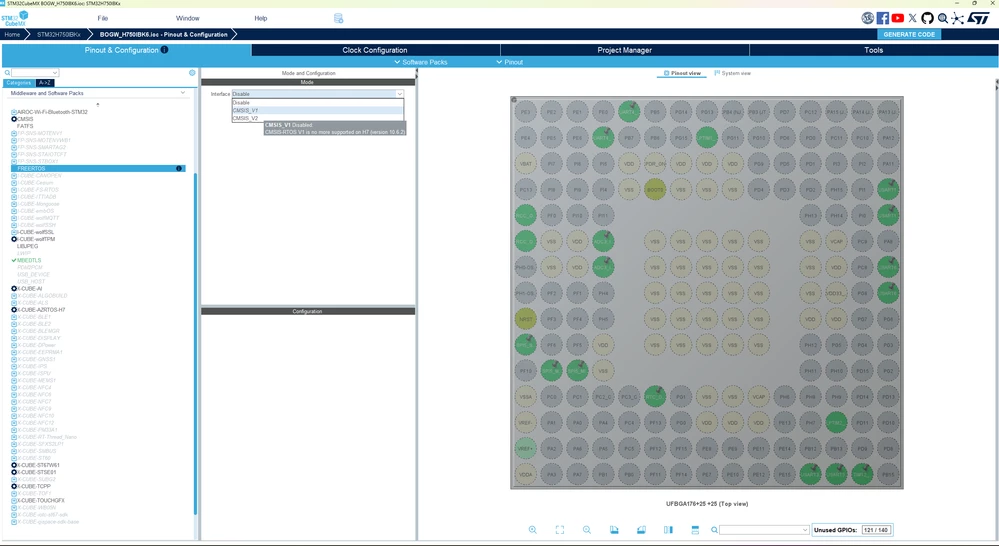999x546 pixels.
Task: Click the gear icon beside X-CUBE-AI
Action: tap(14, 289)
